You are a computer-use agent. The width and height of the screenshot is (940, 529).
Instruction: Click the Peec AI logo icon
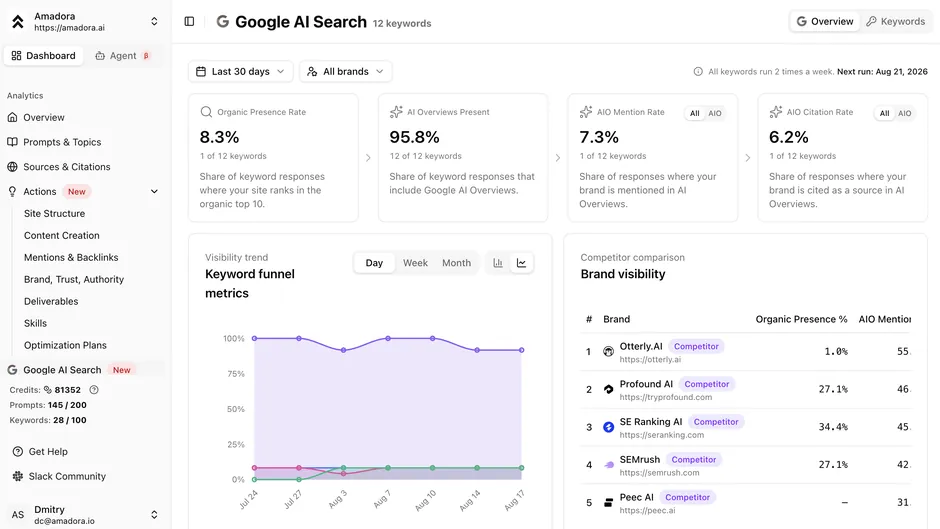pos(608,503)
